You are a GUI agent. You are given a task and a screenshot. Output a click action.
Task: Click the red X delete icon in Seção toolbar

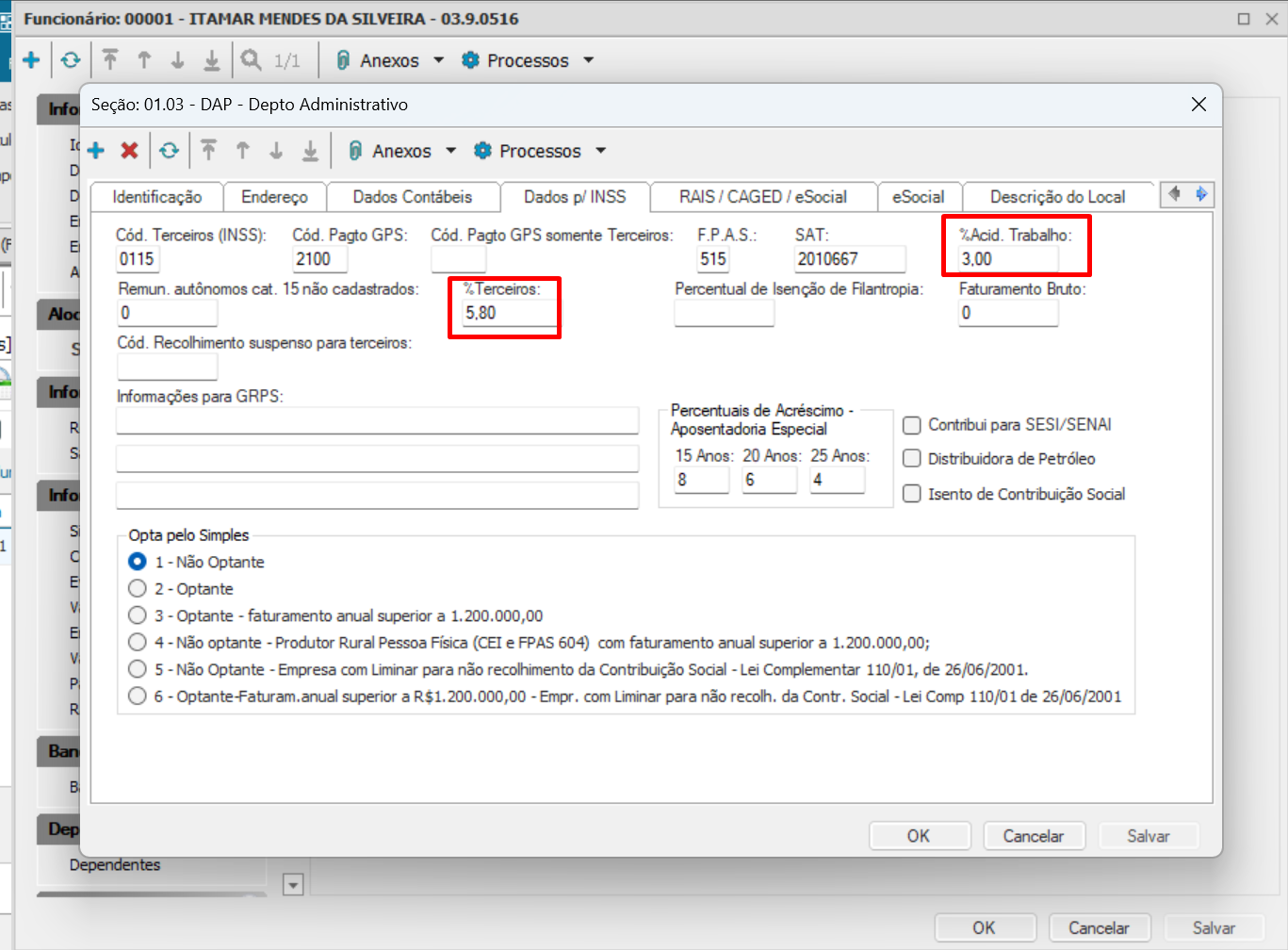[130, 151]
